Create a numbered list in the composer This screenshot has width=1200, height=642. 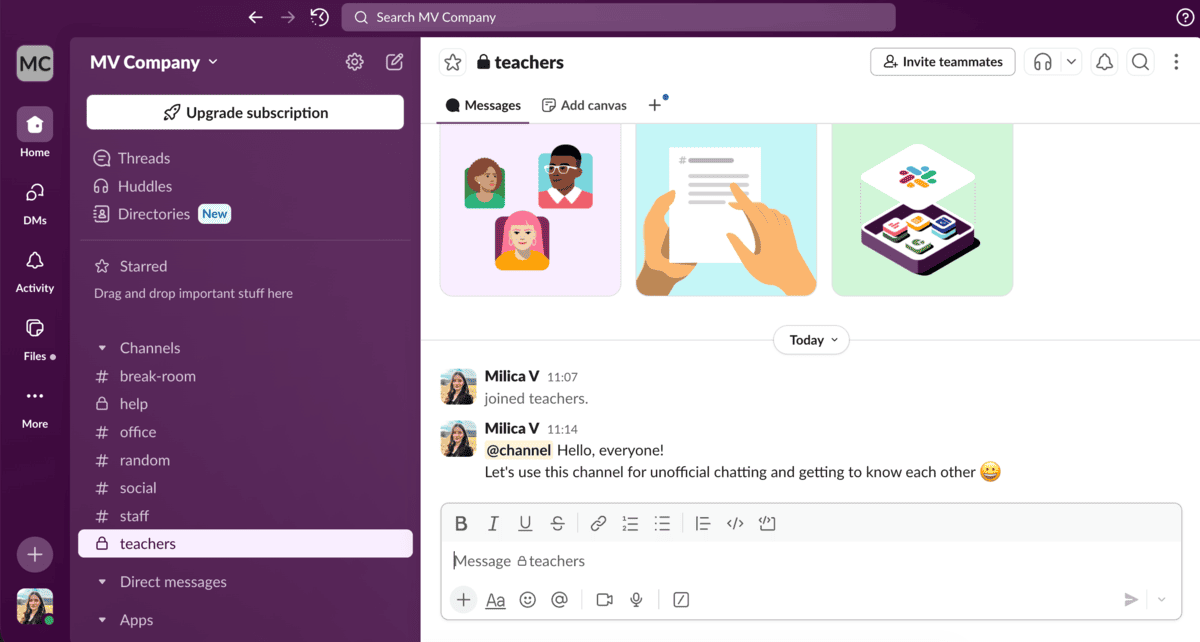click(630, 523)
